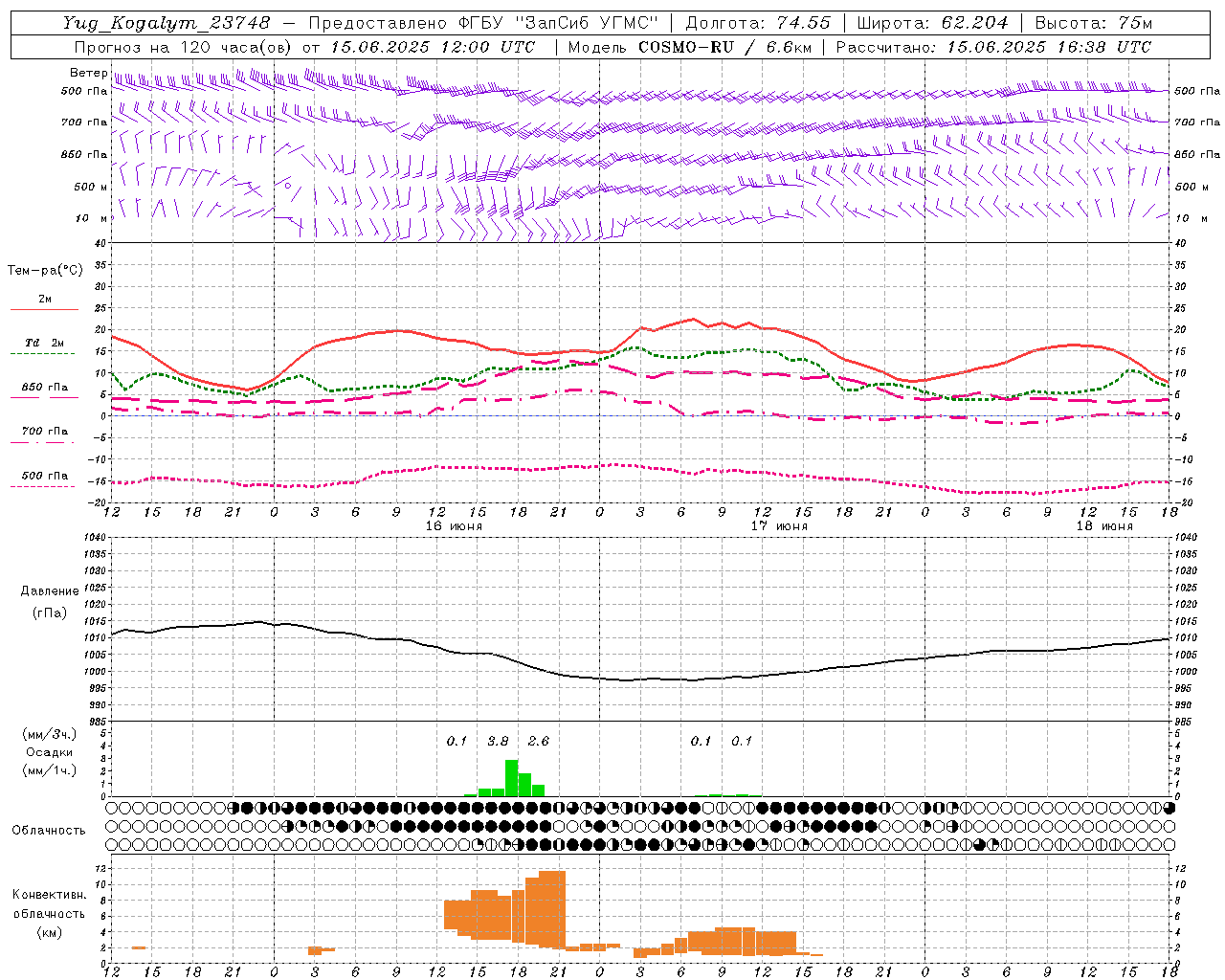The width and height of the screenshot is (1225, 980).
Task: Click the Конвективн. convective cloud label
Action: click(49, 895)
